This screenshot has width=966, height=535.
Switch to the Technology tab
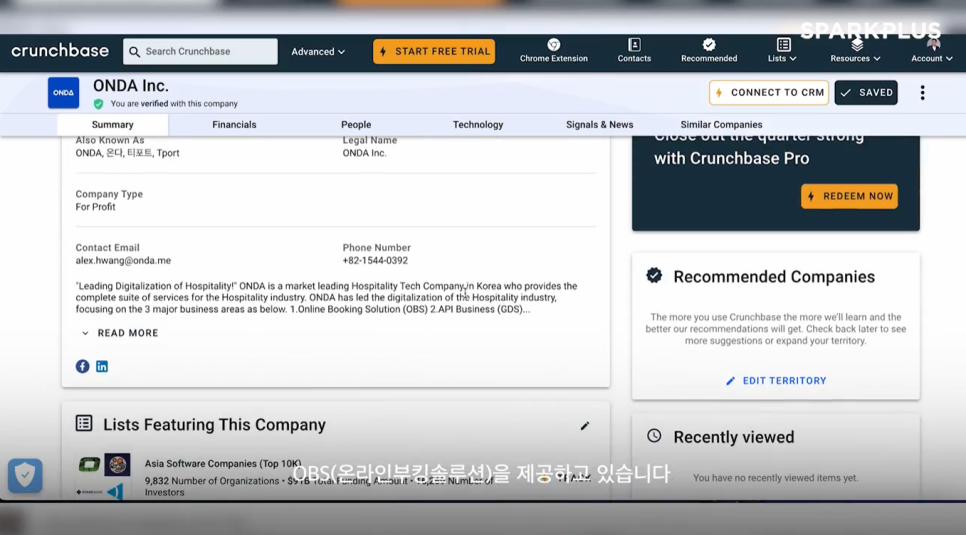[x=478, y=125]
